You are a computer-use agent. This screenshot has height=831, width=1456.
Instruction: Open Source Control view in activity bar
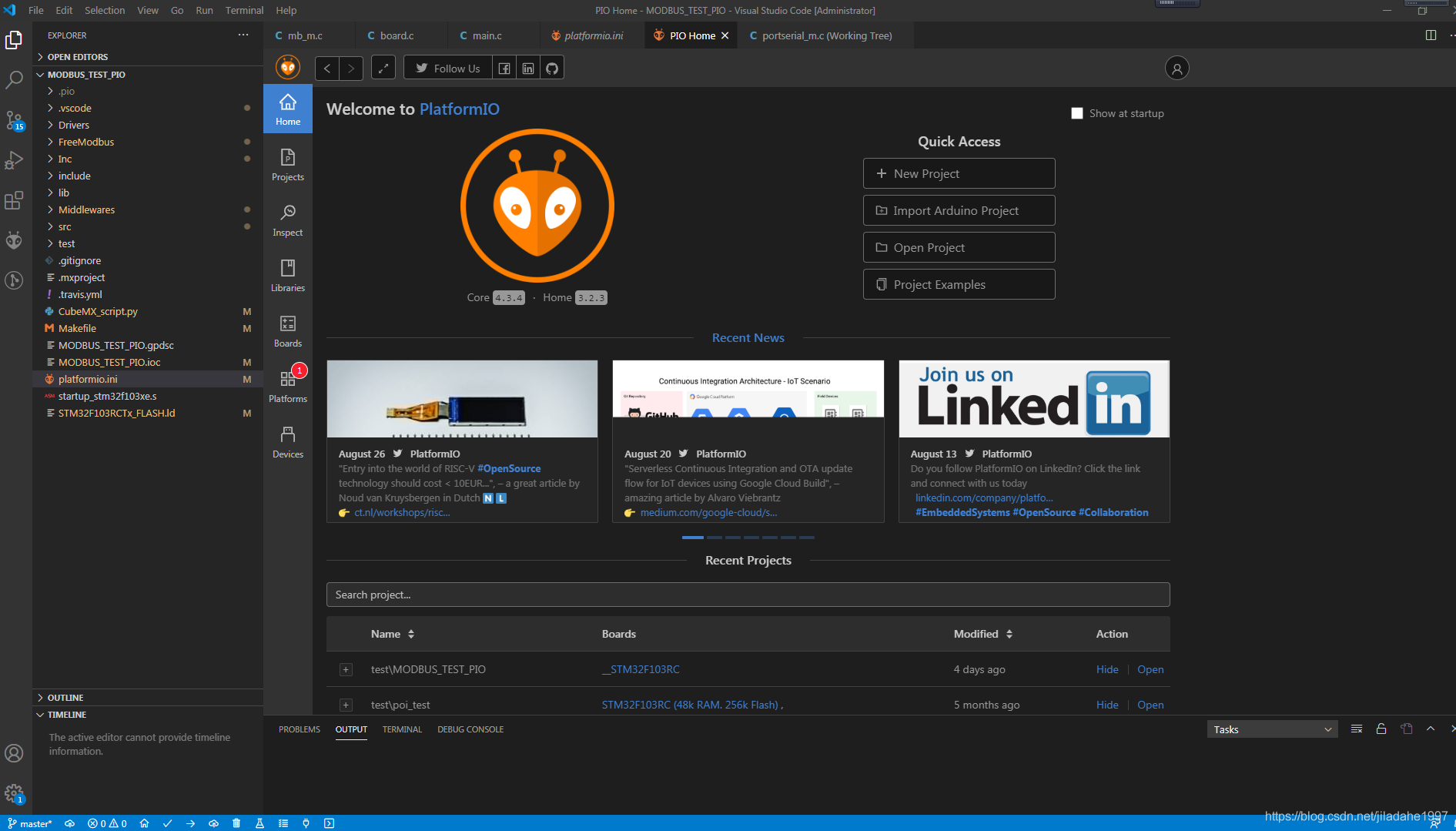(x=15, y=121)
